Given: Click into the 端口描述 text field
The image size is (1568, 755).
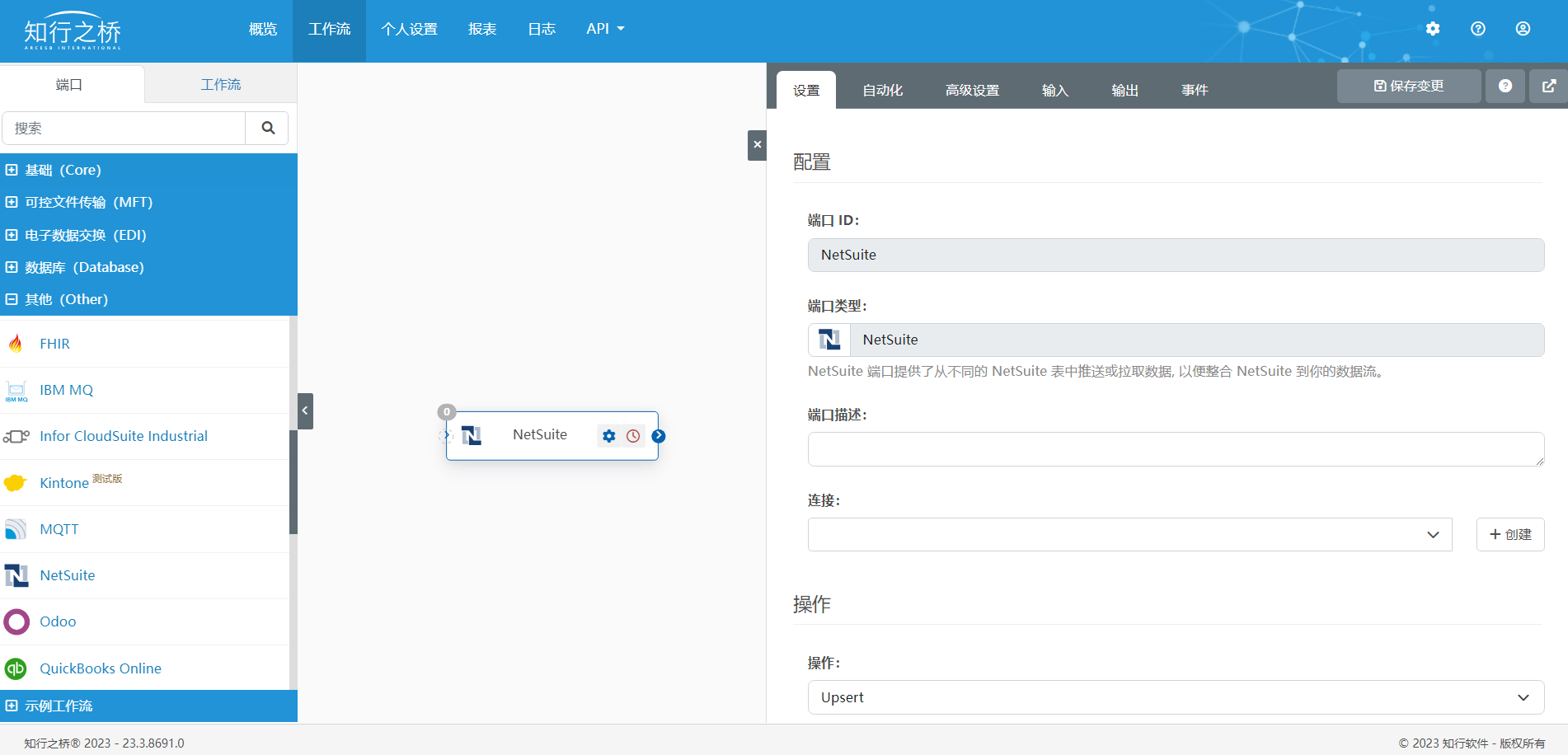Looking at the screenshot, I should pyautogui.click(x=1176, y=449).
